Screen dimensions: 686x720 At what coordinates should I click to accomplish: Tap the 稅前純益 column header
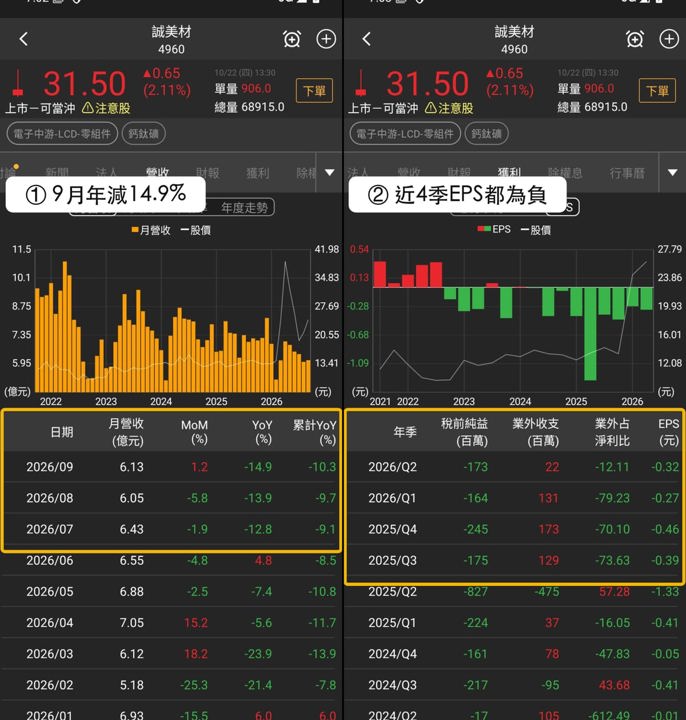(x=465, y=432)
